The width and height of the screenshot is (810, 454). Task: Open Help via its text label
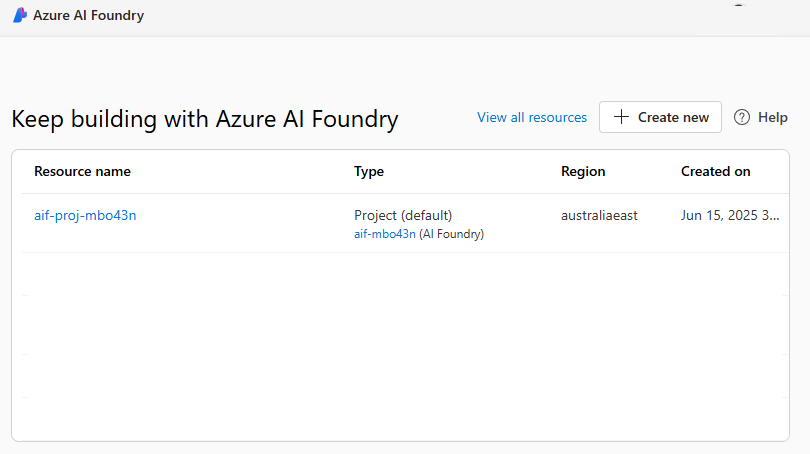click(x=772, y=117)
